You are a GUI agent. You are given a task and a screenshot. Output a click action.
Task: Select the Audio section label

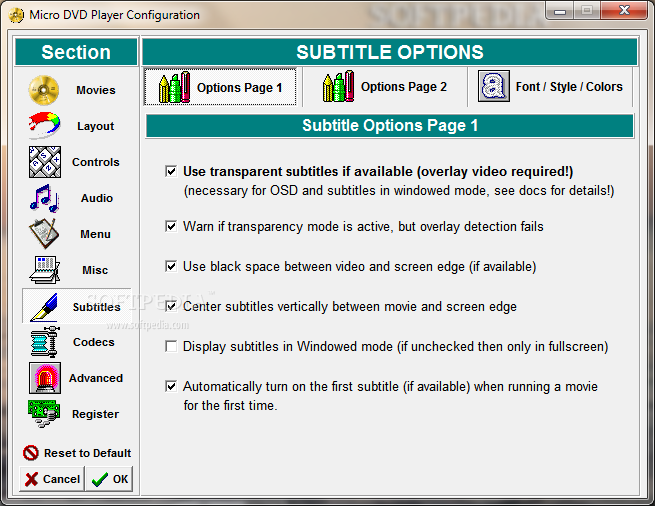point(97,198)
